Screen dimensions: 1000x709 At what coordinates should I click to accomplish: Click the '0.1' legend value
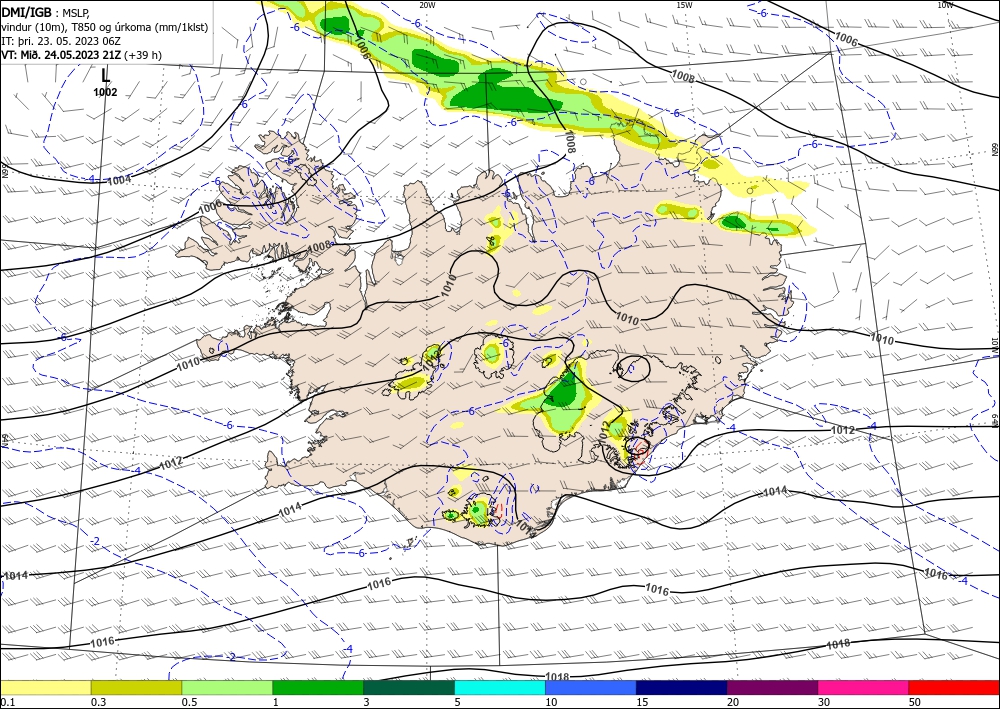(x=8, y=702)
